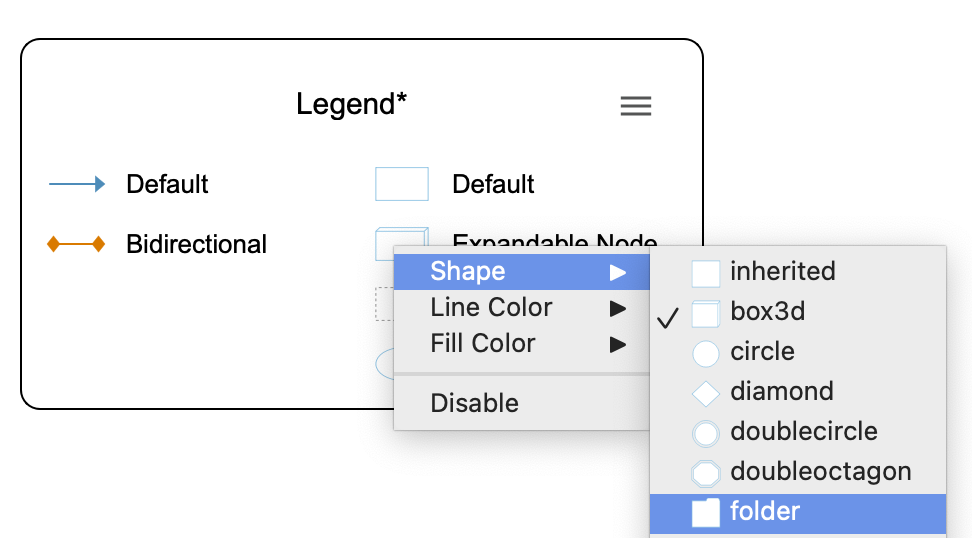Screen dimensions: 972x538
Task: Click the Bidirectional edge legend label
Action: 196,244
